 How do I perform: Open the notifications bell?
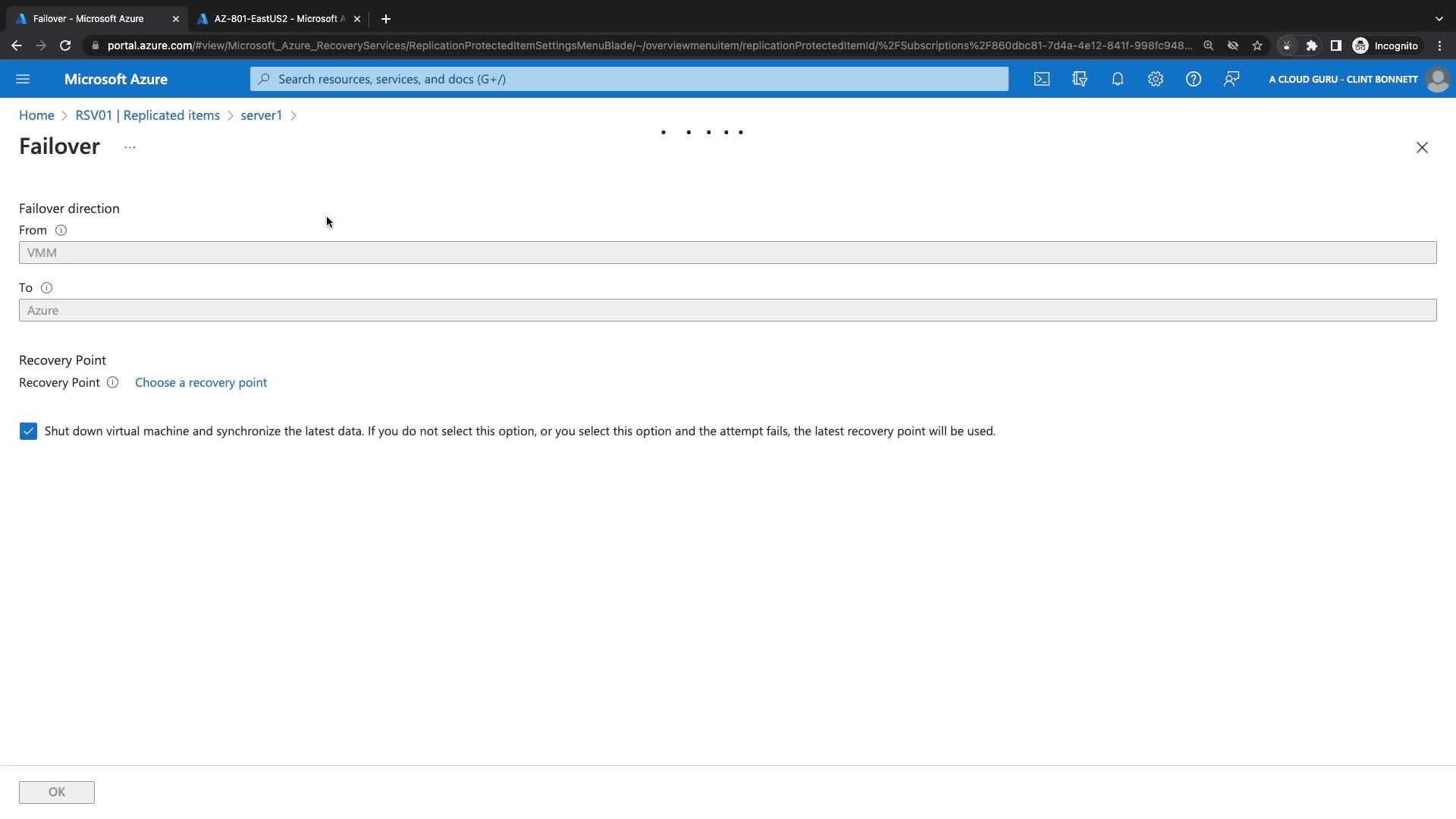[1118, 79]
